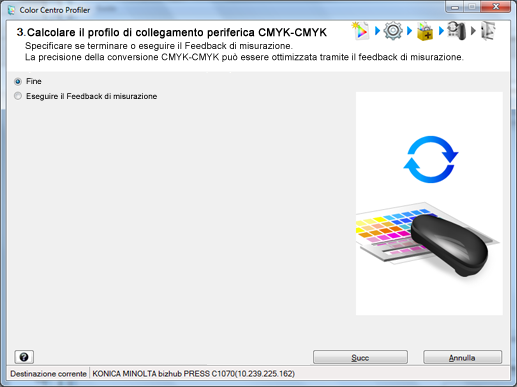Close the Color Centro Profiler window
The image size is (517, 387).
496,7
